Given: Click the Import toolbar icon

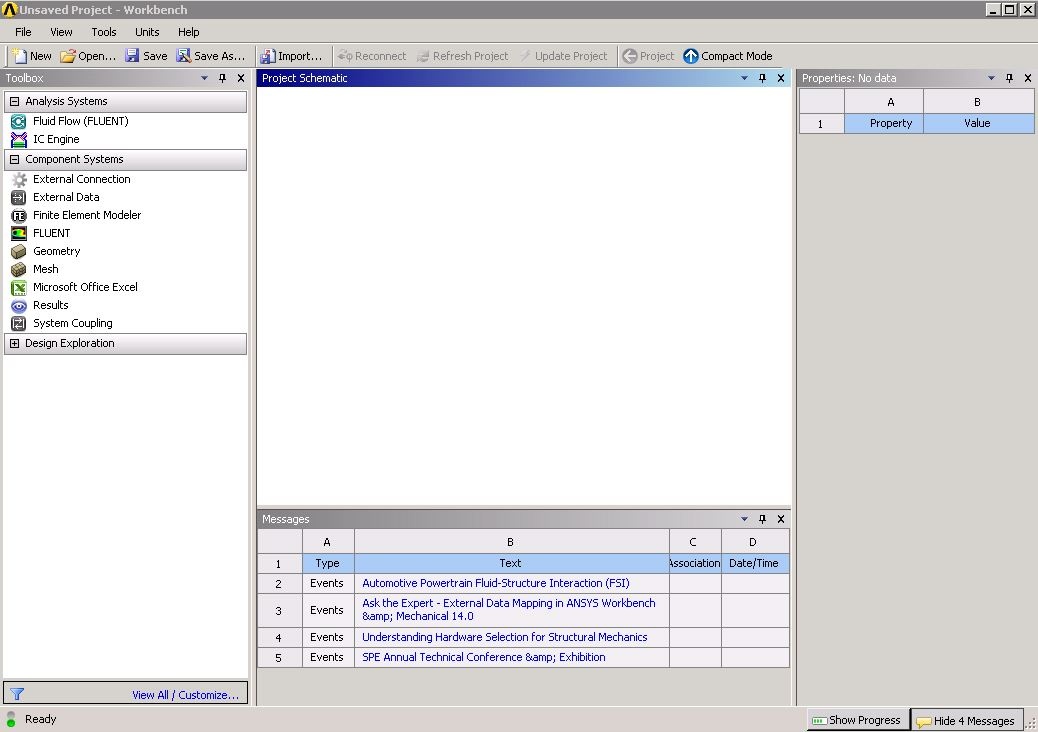Looking at the screenshot, I should [x=267, y=56].
